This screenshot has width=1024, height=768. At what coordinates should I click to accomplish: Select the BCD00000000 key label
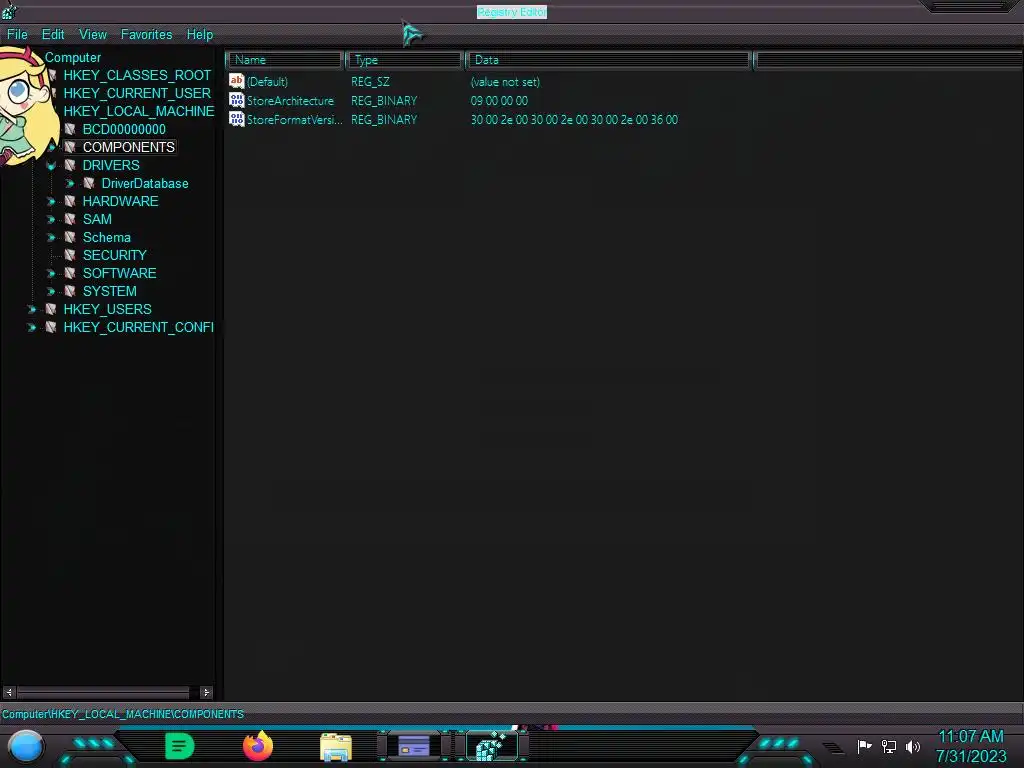[x=124, y=129]
